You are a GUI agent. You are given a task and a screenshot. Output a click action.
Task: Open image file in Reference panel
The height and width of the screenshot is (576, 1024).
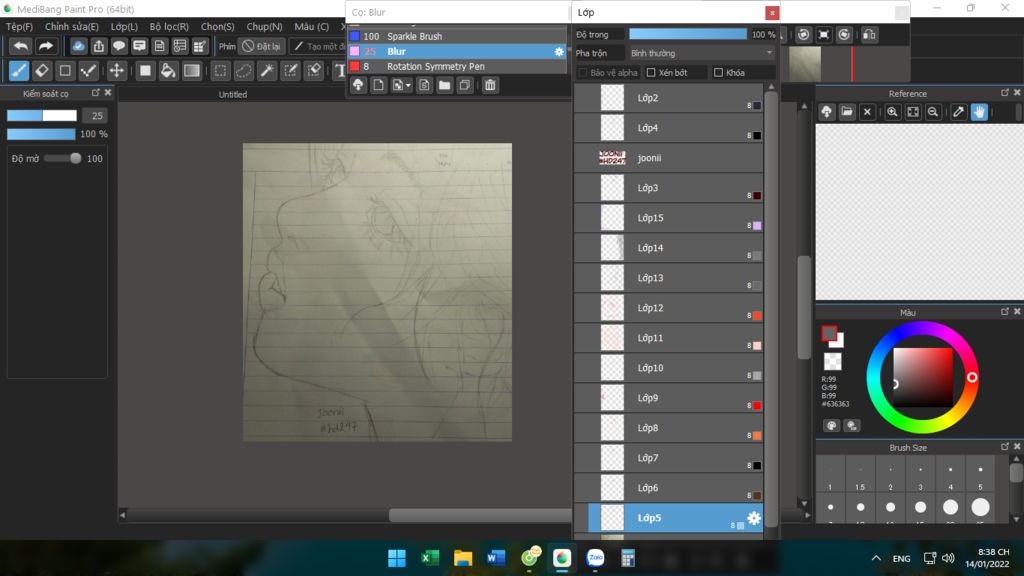847,112
